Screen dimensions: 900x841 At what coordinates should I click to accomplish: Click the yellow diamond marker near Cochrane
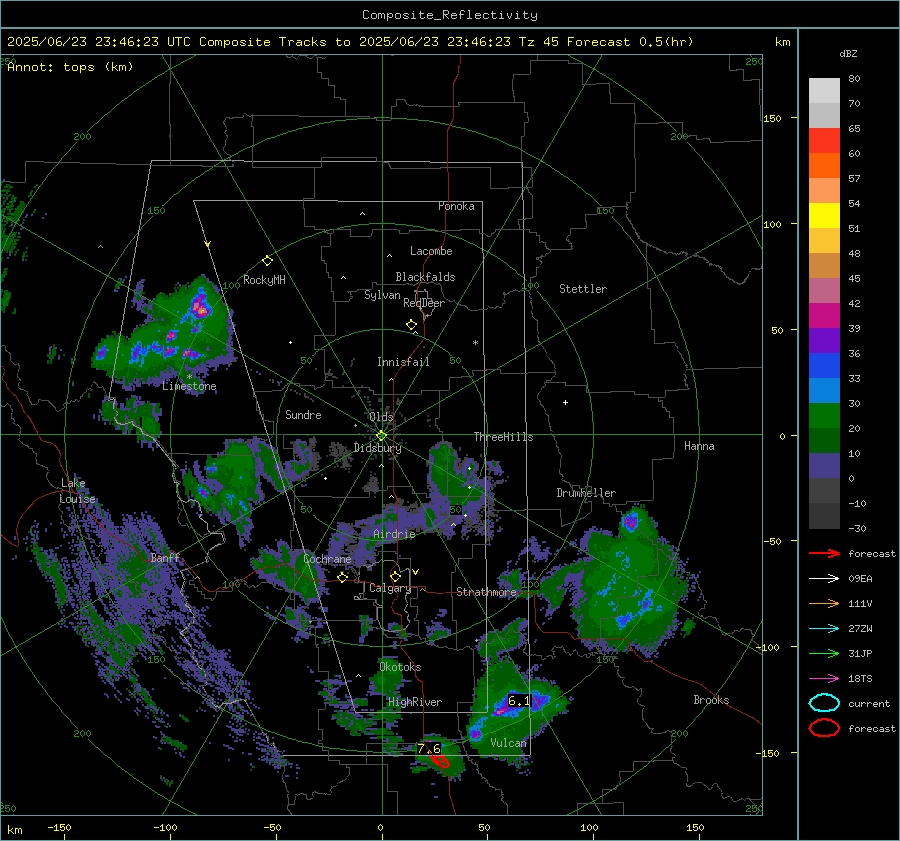point(343,577)
